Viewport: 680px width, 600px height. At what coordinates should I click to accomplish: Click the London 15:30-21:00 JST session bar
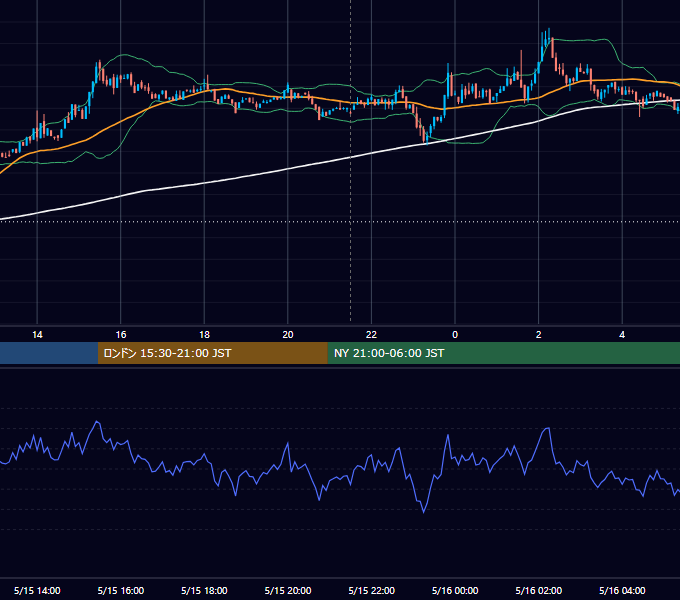[x=212, y=353]
